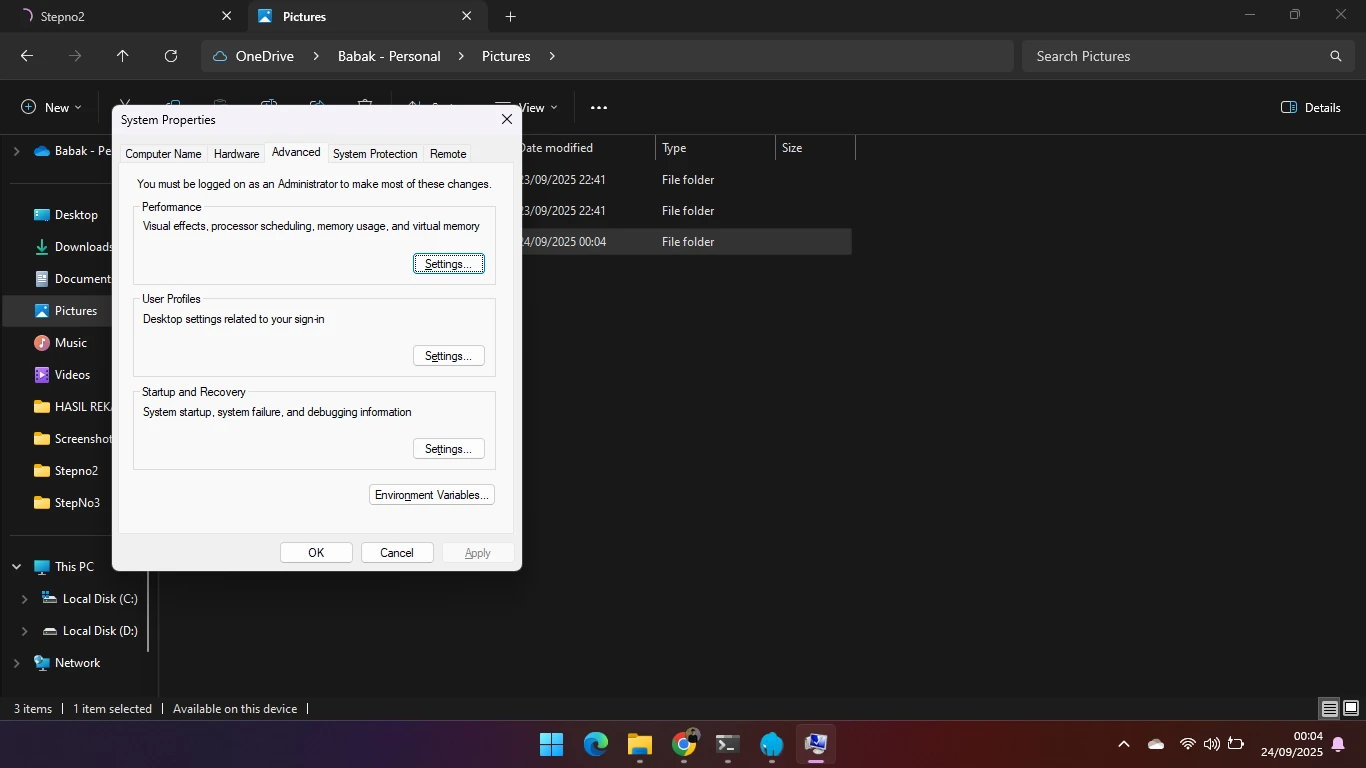Collapse the This PC tree node
This screenshot has height=768, width=1366.
pos(16,567)
